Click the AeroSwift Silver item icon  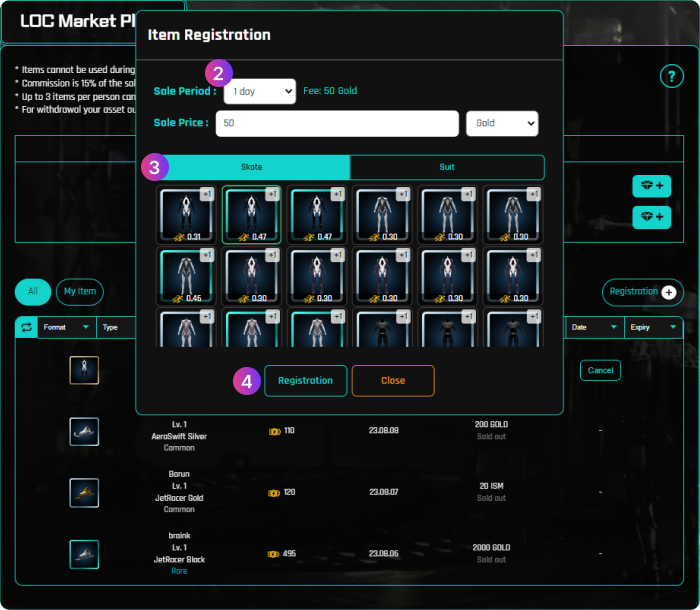tap(84, 431)
